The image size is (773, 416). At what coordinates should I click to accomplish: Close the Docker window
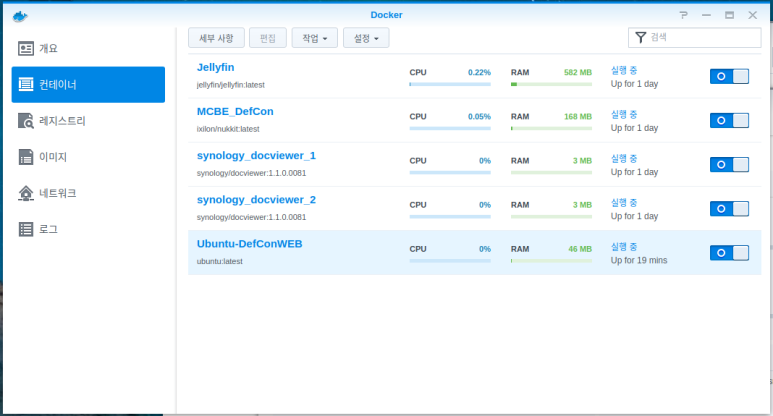(752, 15)
